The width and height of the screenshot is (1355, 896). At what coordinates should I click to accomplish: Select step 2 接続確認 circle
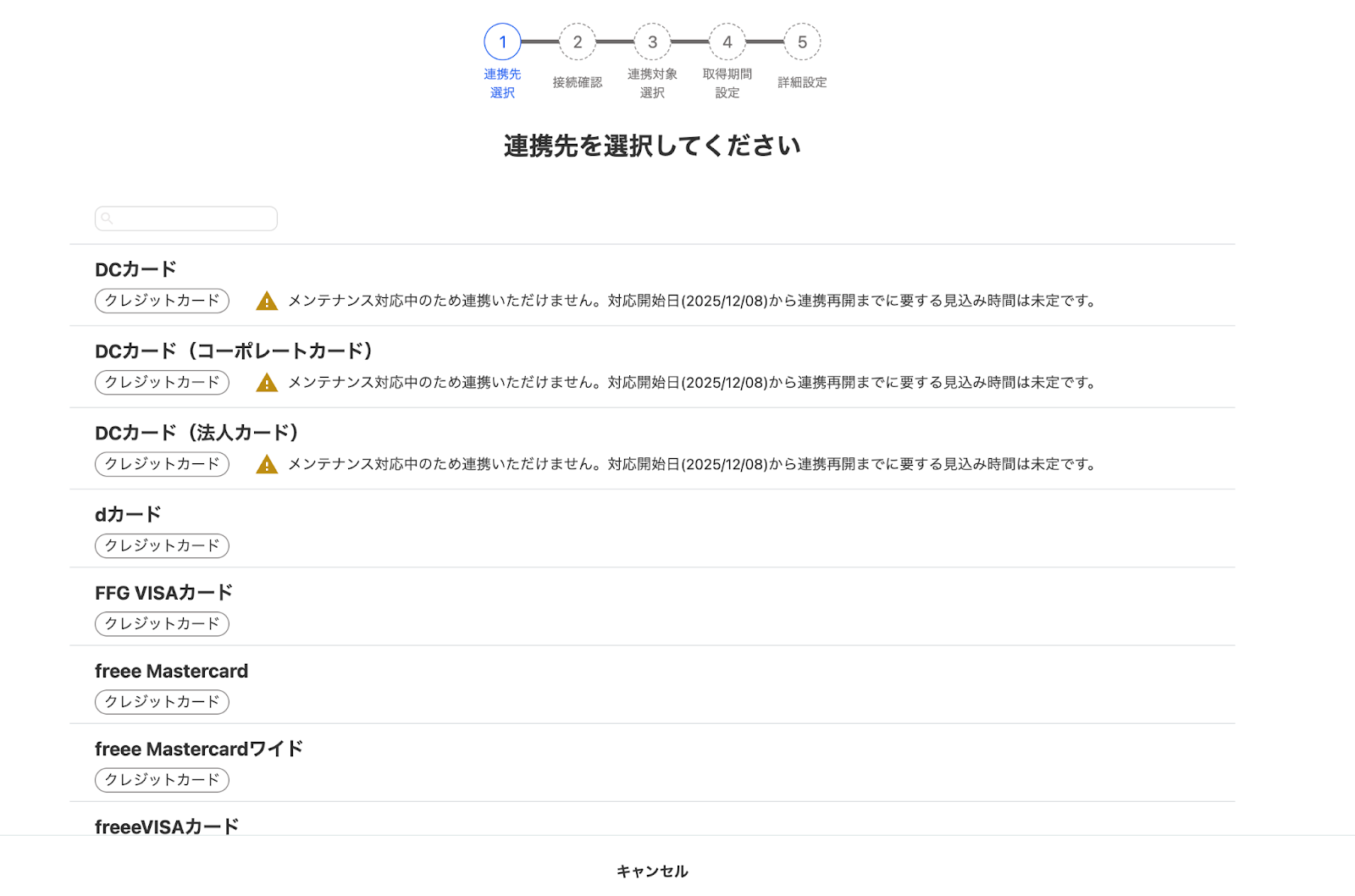point(578,41)
